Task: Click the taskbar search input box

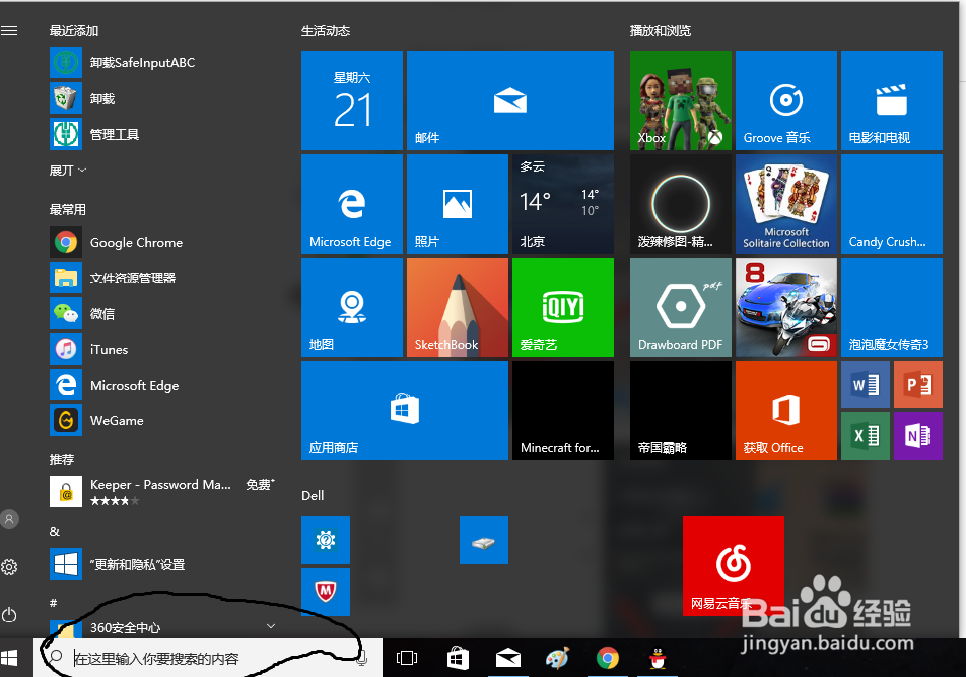Action: pyautogui.click(x=208, y=659)
